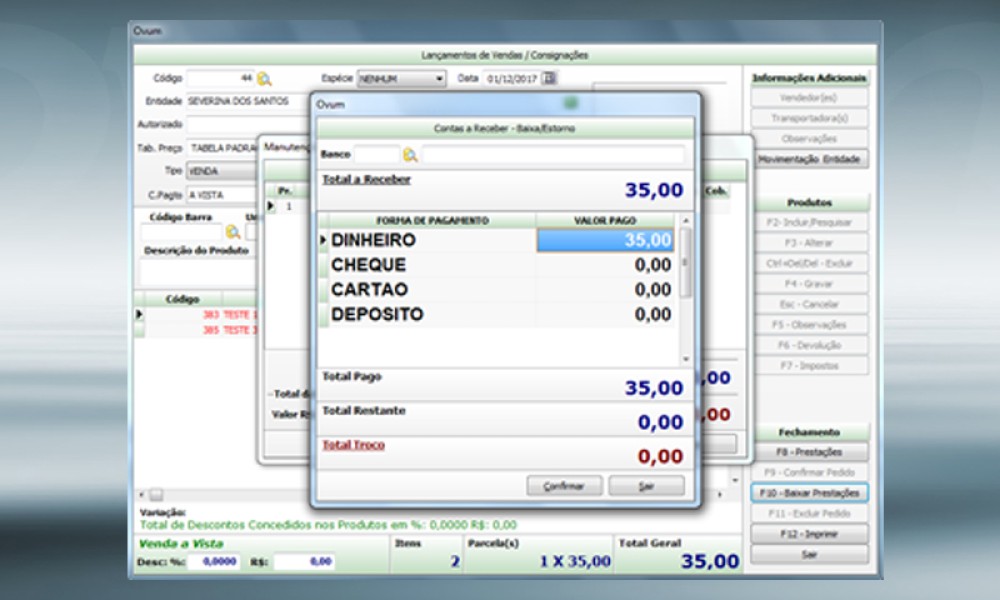This screenshot has width=1000, height=600.
Task: Click the DINHEIRO row indicator arrow
Action: click(323, 241)
